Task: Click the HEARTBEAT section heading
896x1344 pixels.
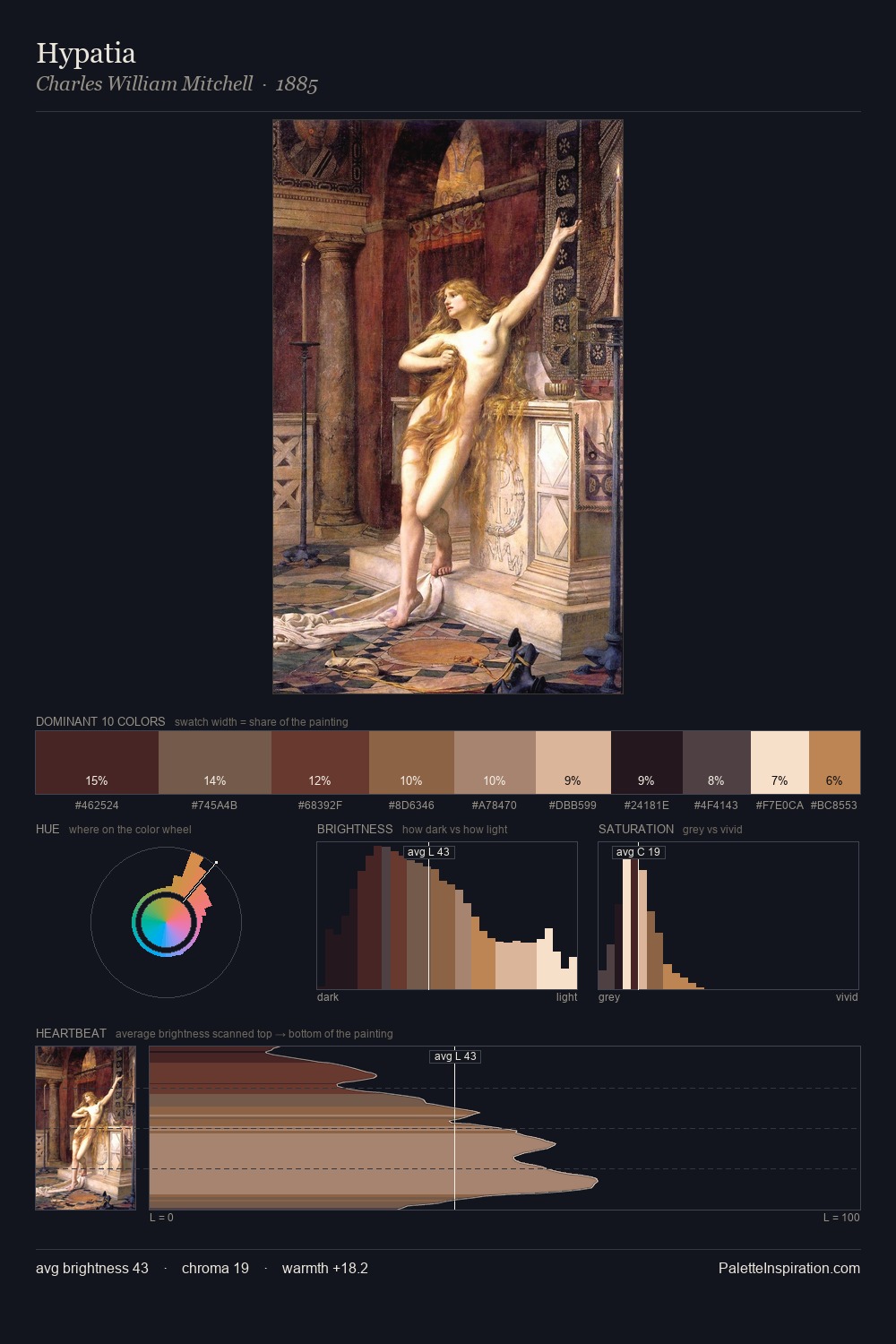Action: [x=71, y=1033]
